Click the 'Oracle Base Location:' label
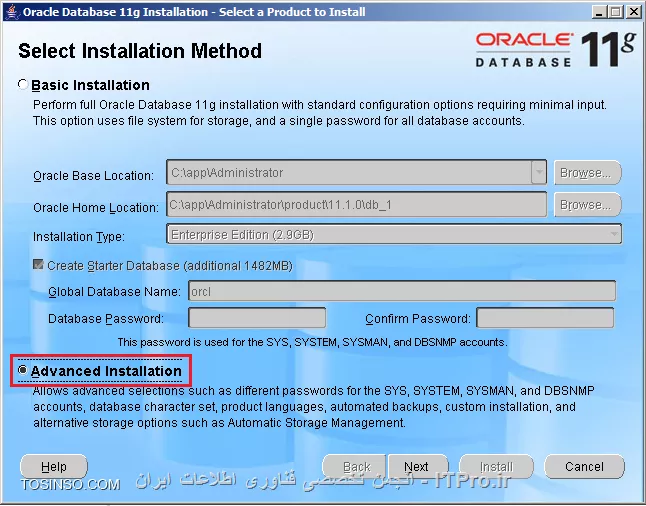 [93, 176]
